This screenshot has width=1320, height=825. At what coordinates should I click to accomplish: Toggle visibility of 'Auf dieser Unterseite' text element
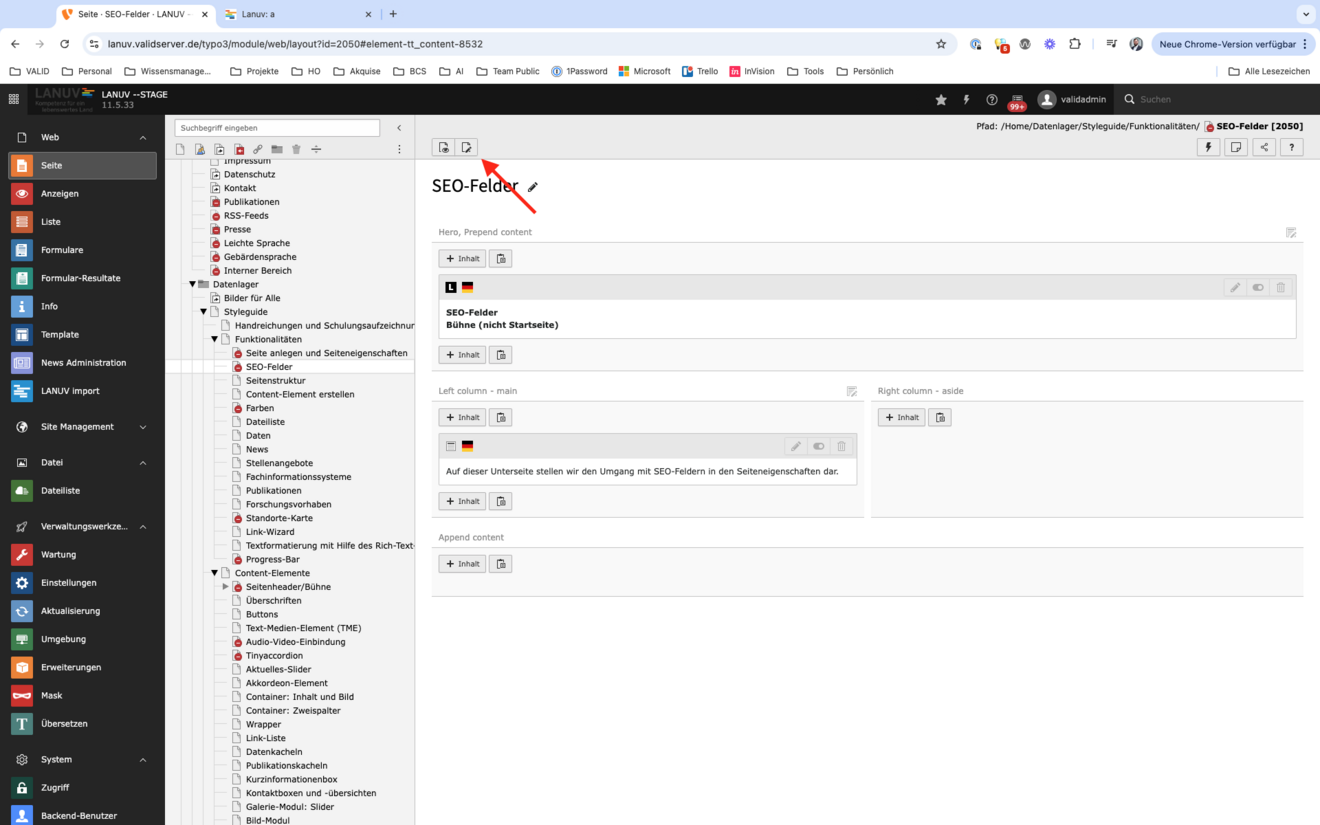(x=819, y=447)
